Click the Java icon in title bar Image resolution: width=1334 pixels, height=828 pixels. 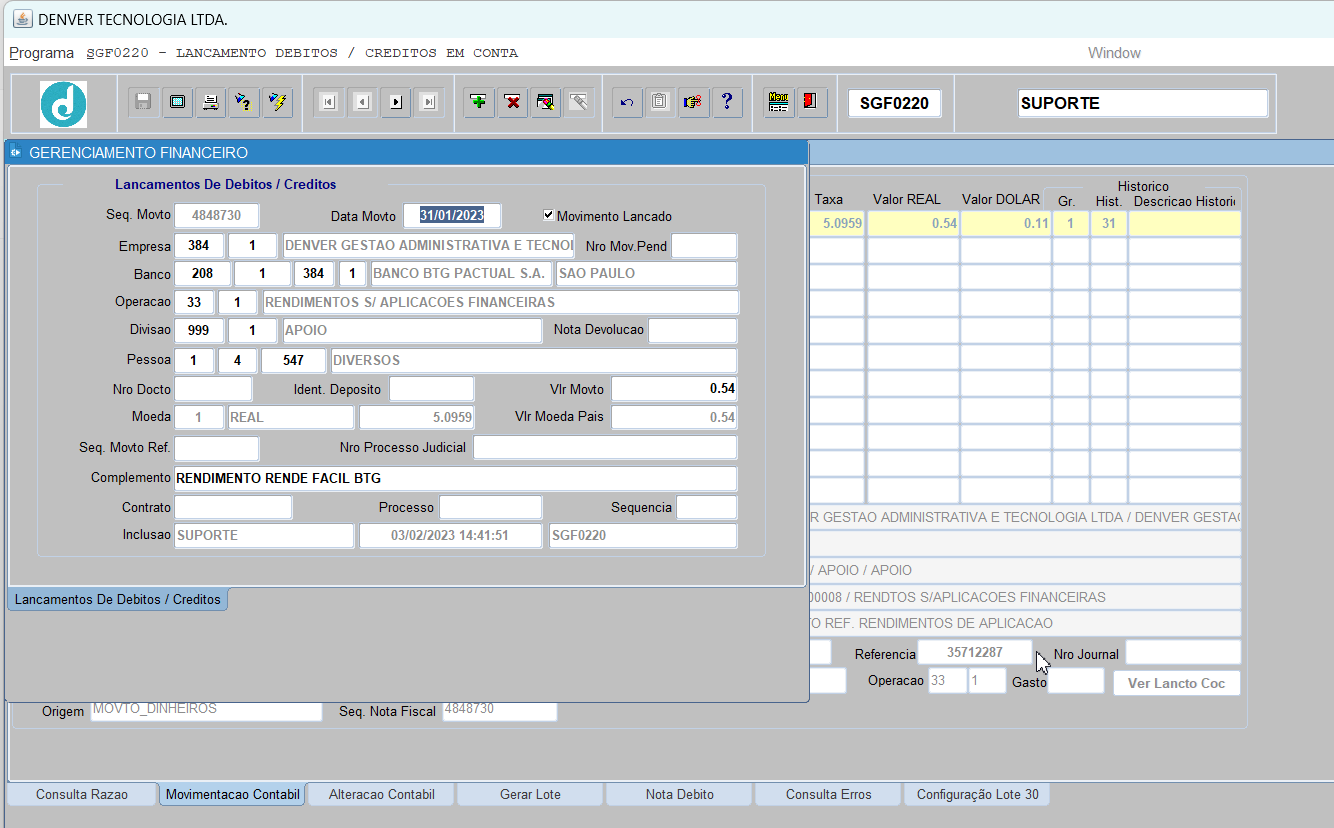[21, 18]
